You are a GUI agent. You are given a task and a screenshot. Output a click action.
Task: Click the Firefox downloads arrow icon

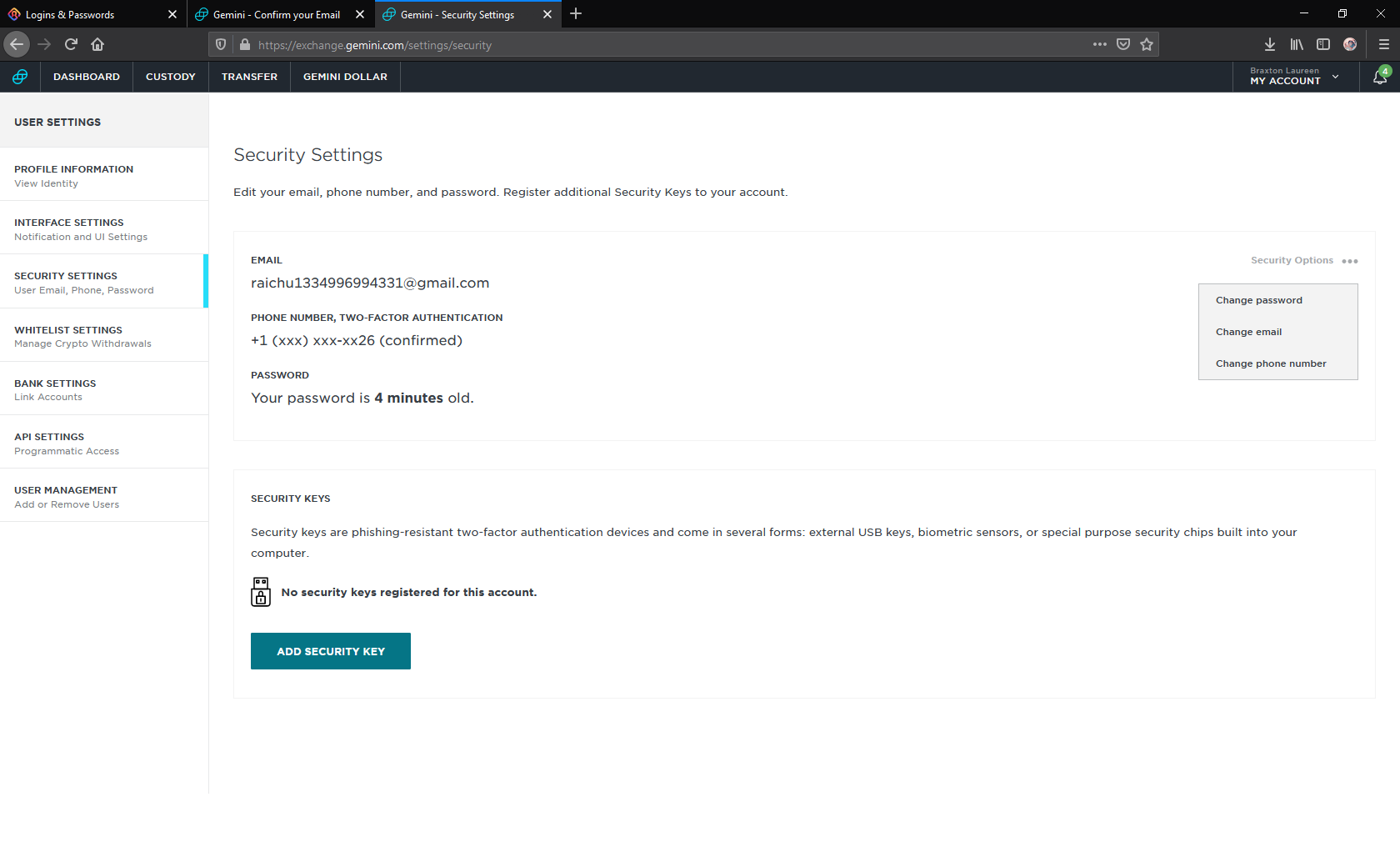1269,44
